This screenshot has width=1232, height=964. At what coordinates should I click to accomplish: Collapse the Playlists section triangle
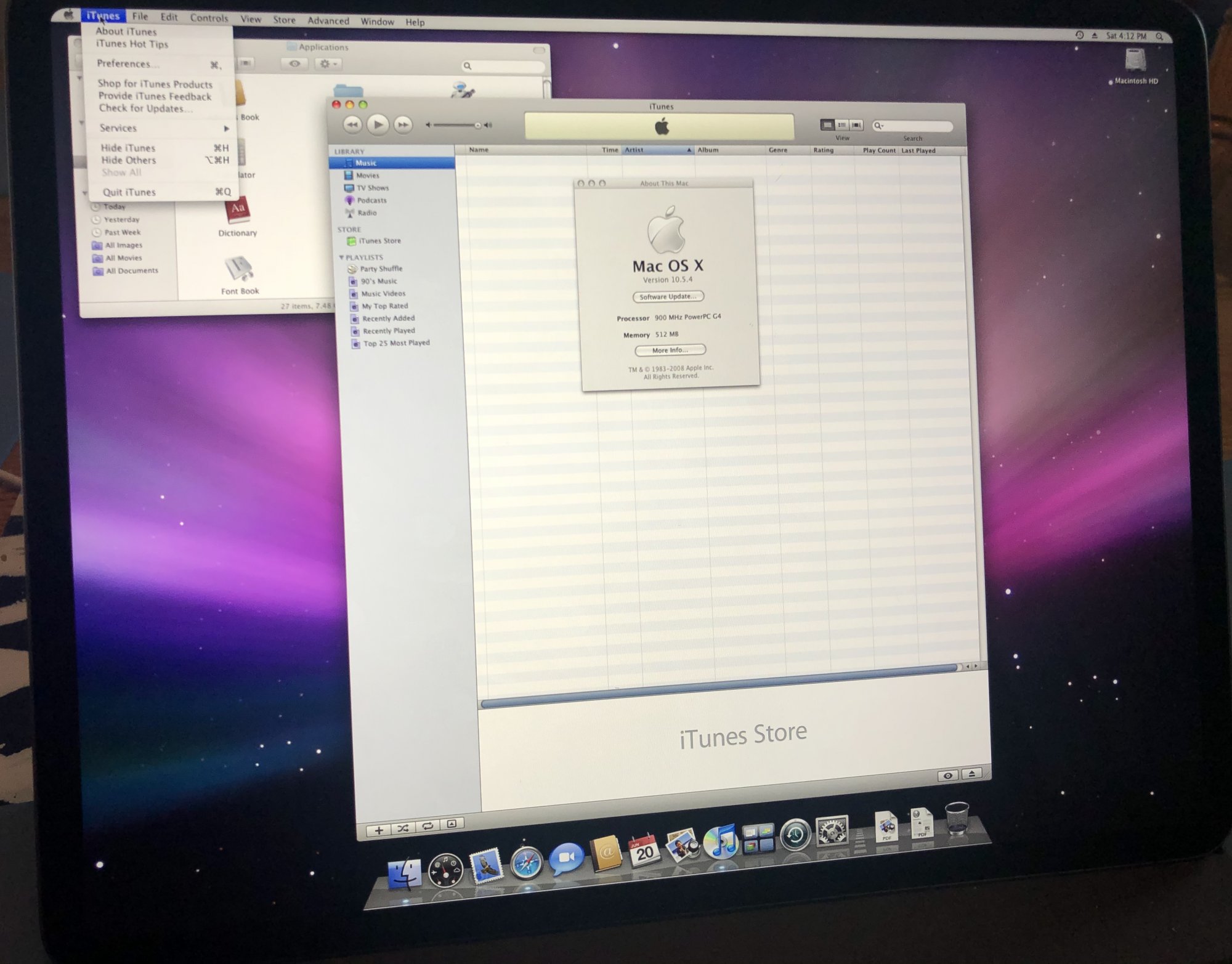click(x=341, y=257)
